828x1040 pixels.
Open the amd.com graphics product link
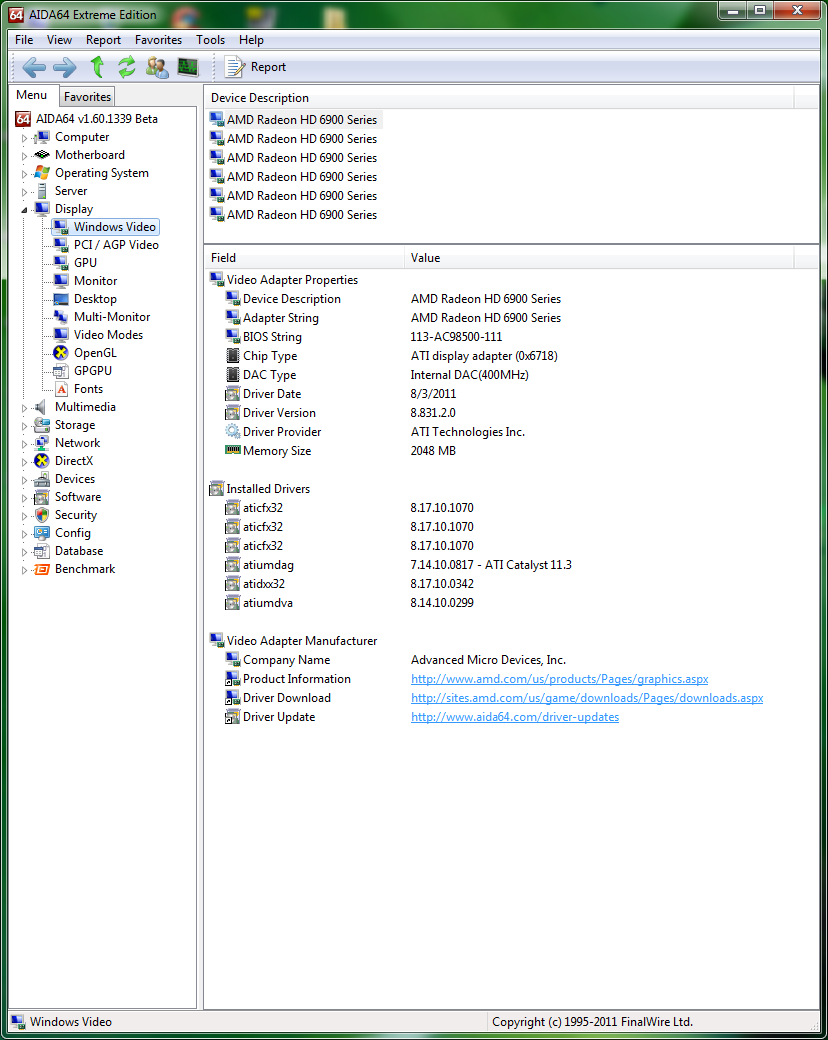(x=559, y=679)
